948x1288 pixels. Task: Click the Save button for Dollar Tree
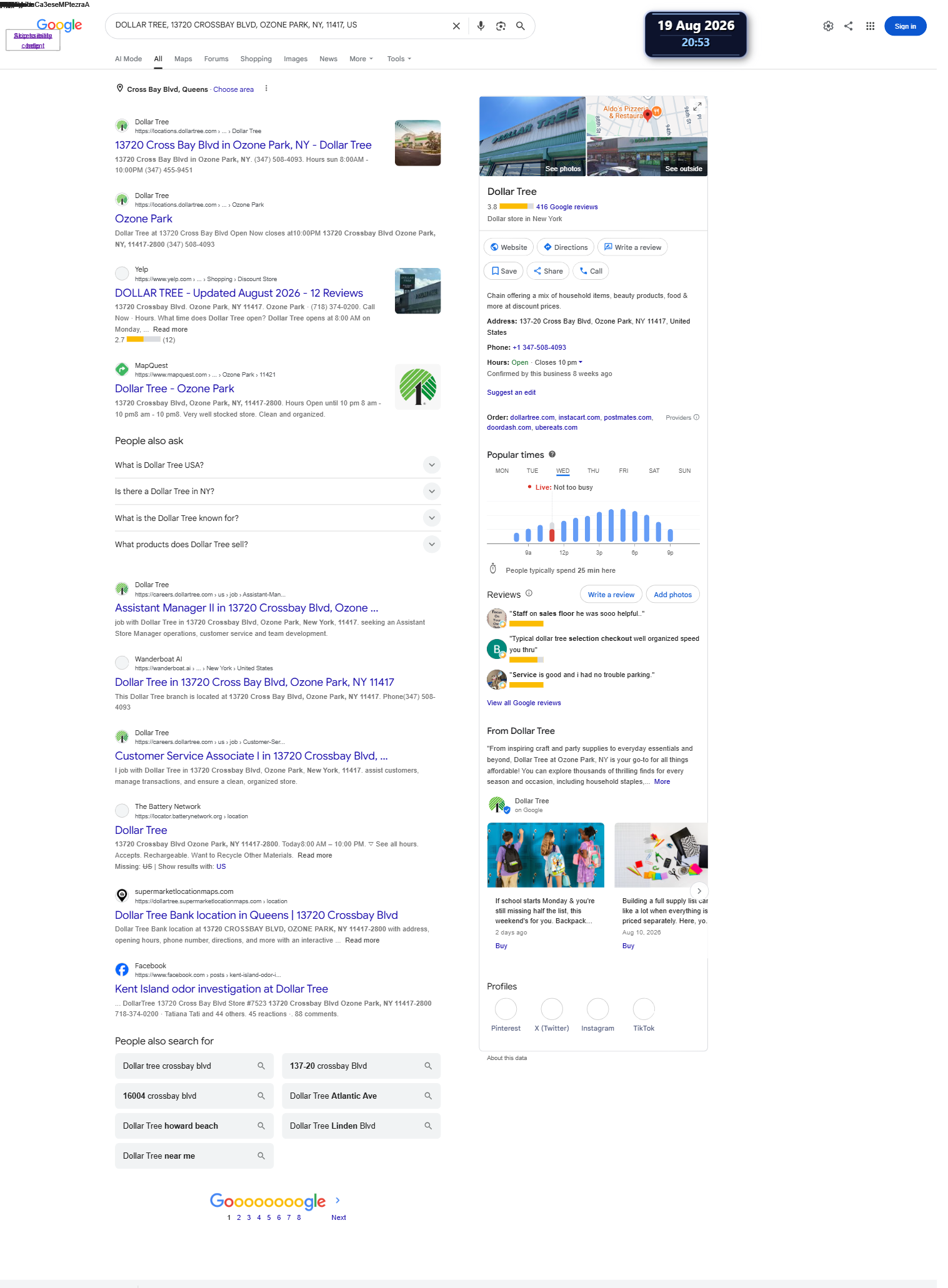(x=504, y=271)
